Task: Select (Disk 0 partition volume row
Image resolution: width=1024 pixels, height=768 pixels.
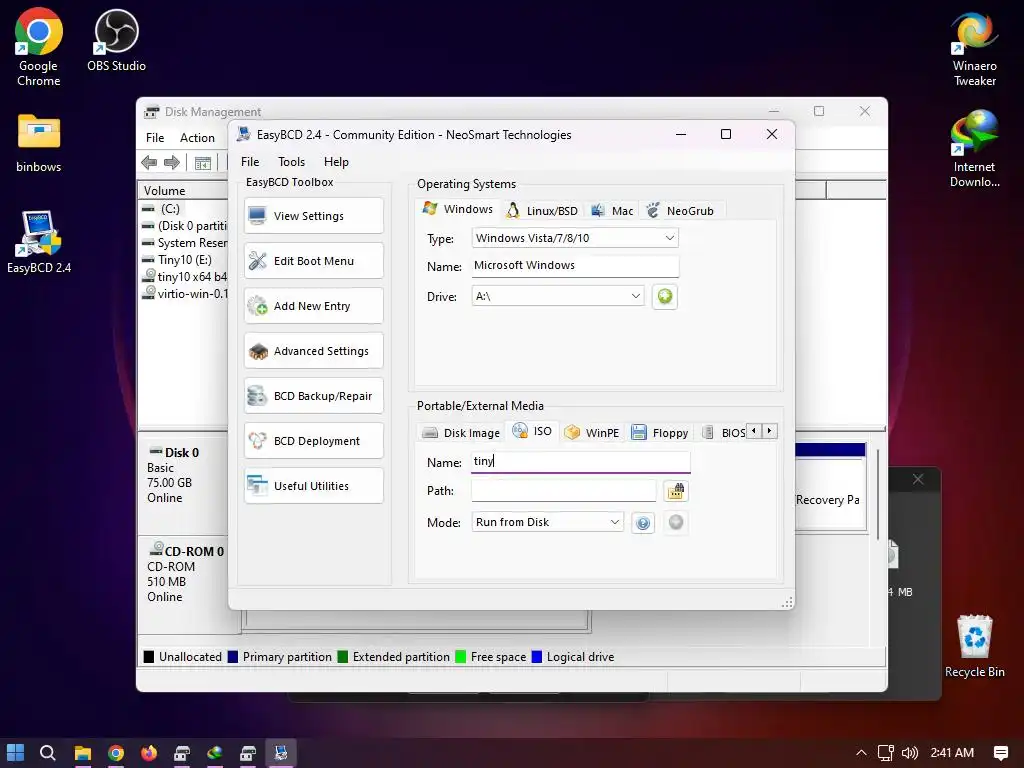Action: point(184,226)
